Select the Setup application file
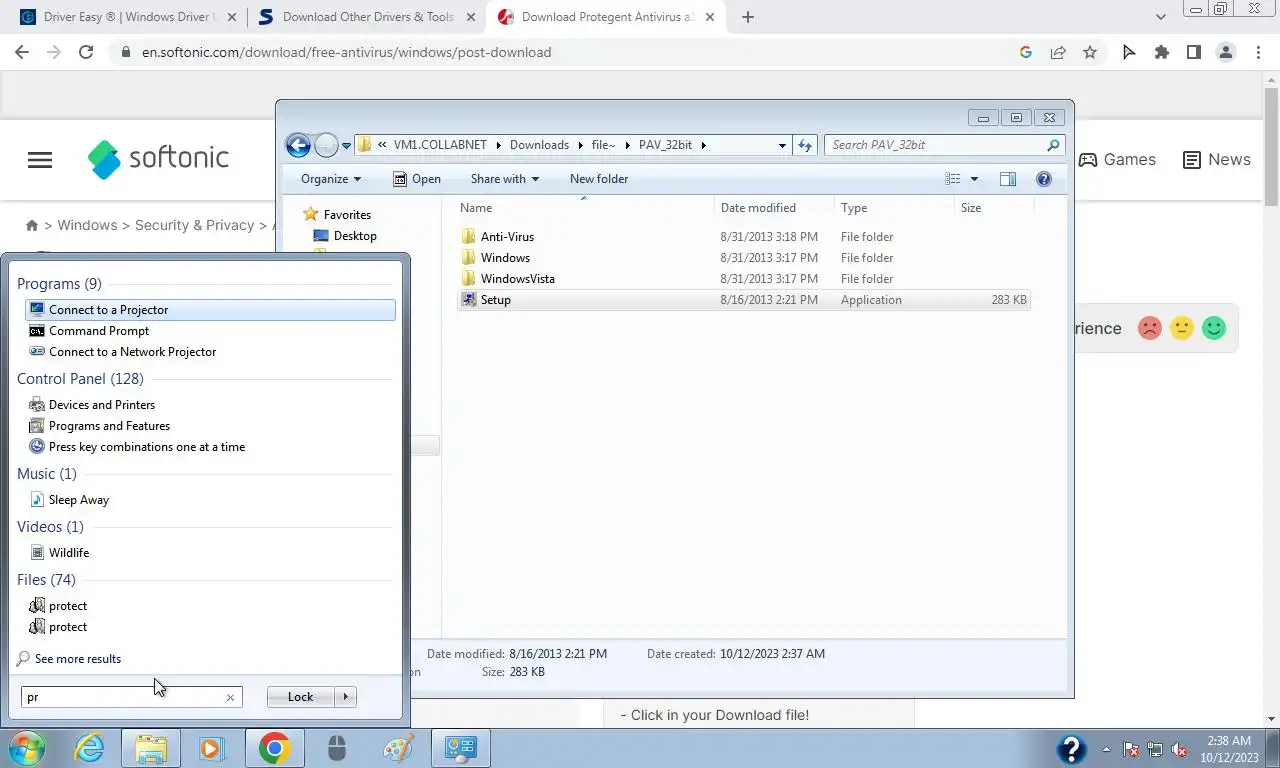The height and width of the screenshot is (768, 1280). coord(495,300)
